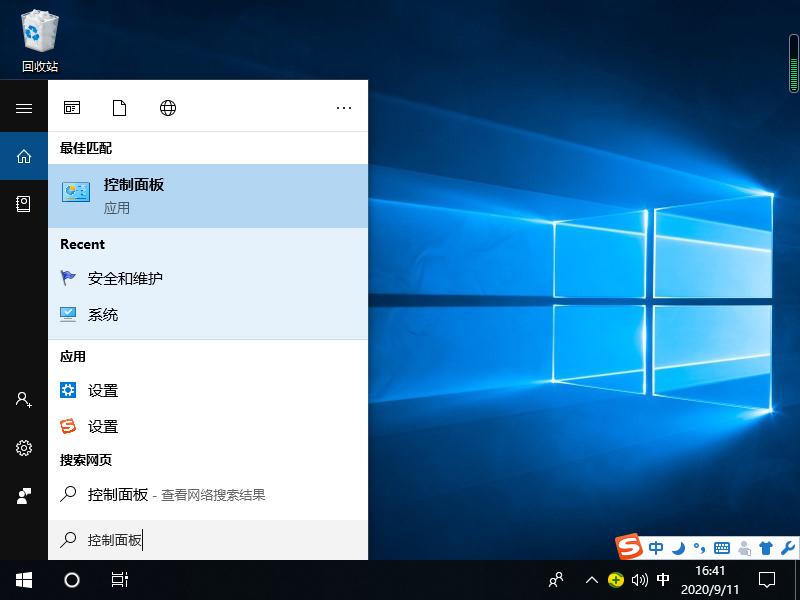
Task: Expand the Start menu hamburger
Action: click(x=22, y=108)
